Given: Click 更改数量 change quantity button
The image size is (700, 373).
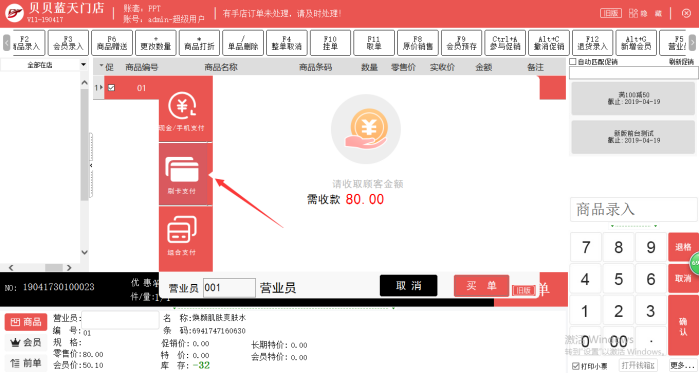Looking at the screenshot, I should (x=156, y=43).
